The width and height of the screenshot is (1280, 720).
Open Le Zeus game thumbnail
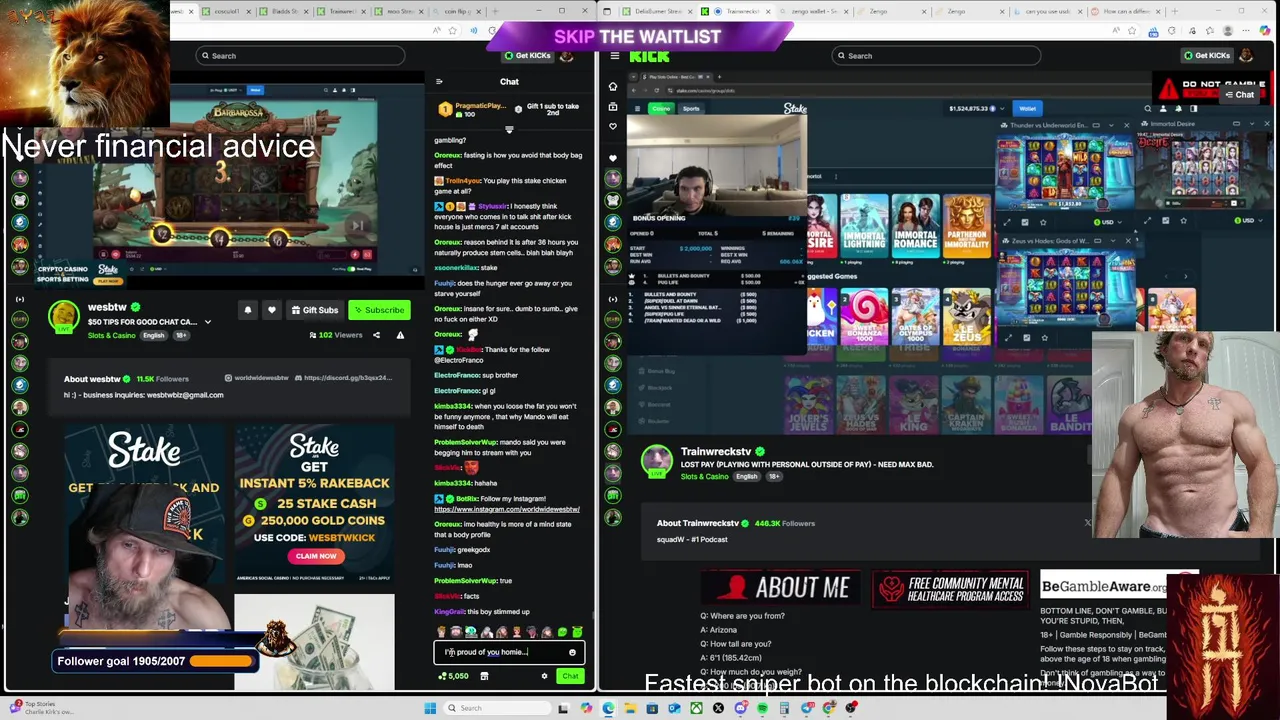[x=966, y=318]
